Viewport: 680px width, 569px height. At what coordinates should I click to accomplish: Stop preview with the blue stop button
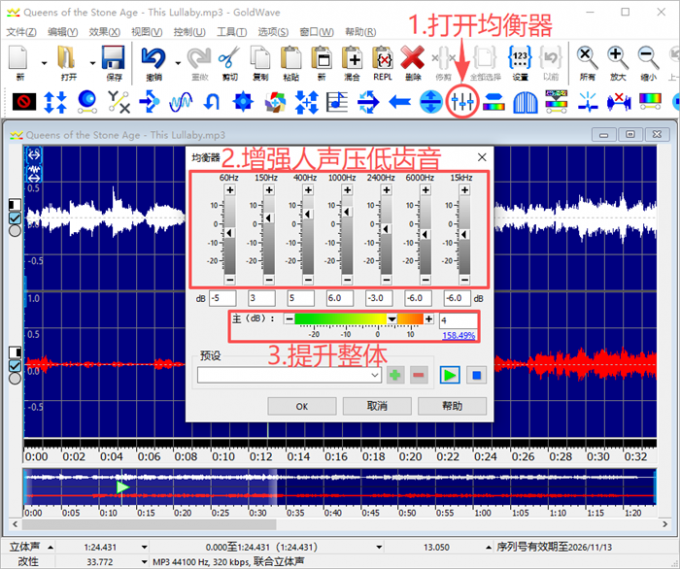click(476, 375)
